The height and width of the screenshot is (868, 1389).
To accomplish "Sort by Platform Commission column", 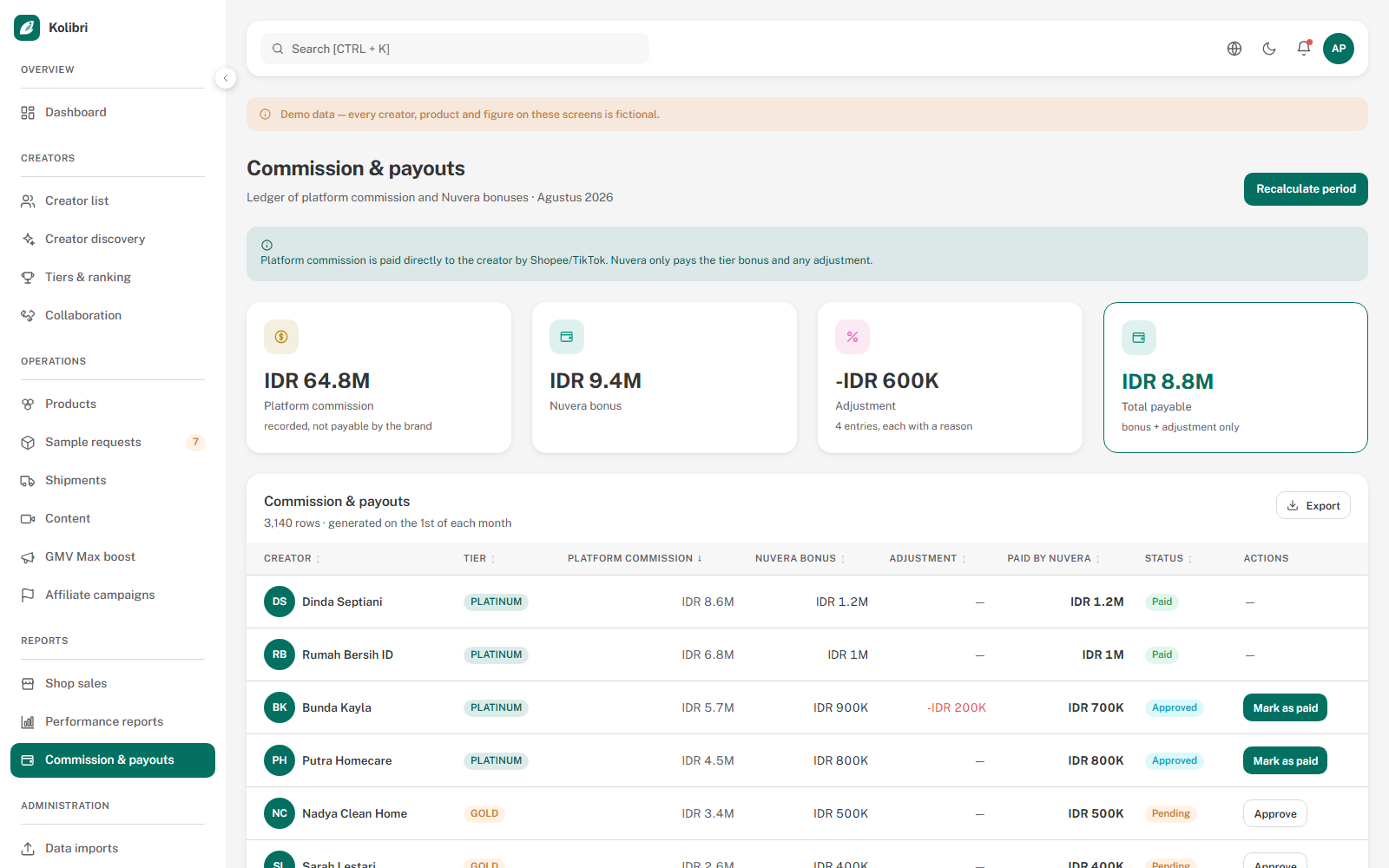I will point(635,559).
